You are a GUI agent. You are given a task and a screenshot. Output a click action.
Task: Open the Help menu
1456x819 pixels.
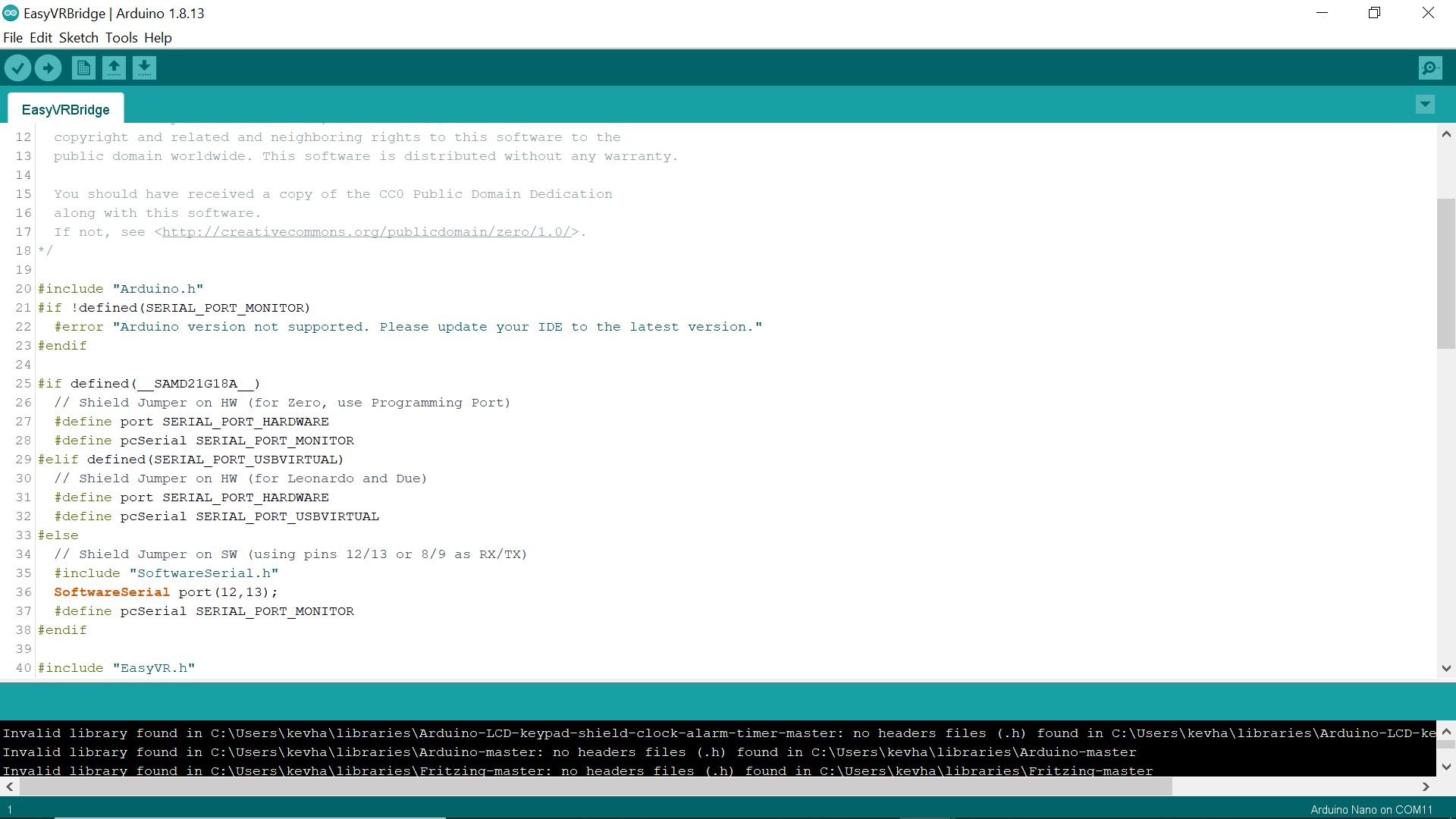coord(158,37)
